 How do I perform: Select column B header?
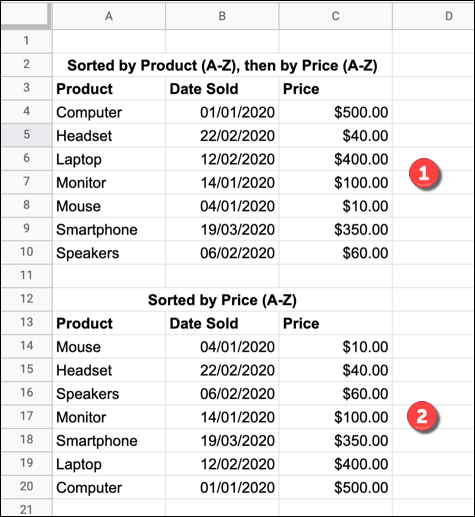click(222, 16)
